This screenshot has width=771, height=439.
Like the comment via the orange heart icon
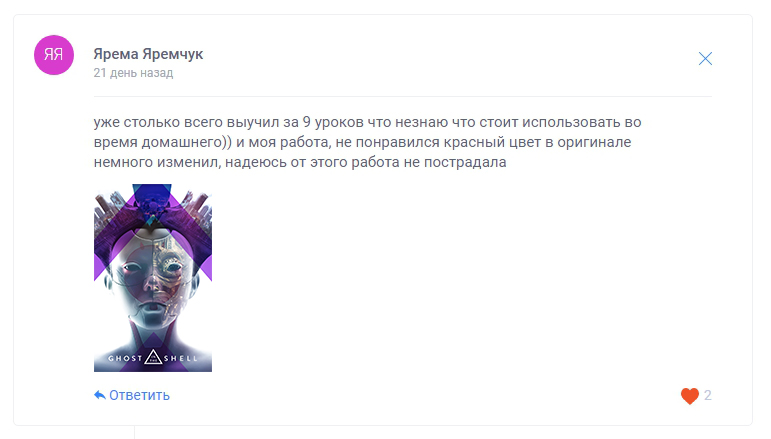(x=689, y=395)
